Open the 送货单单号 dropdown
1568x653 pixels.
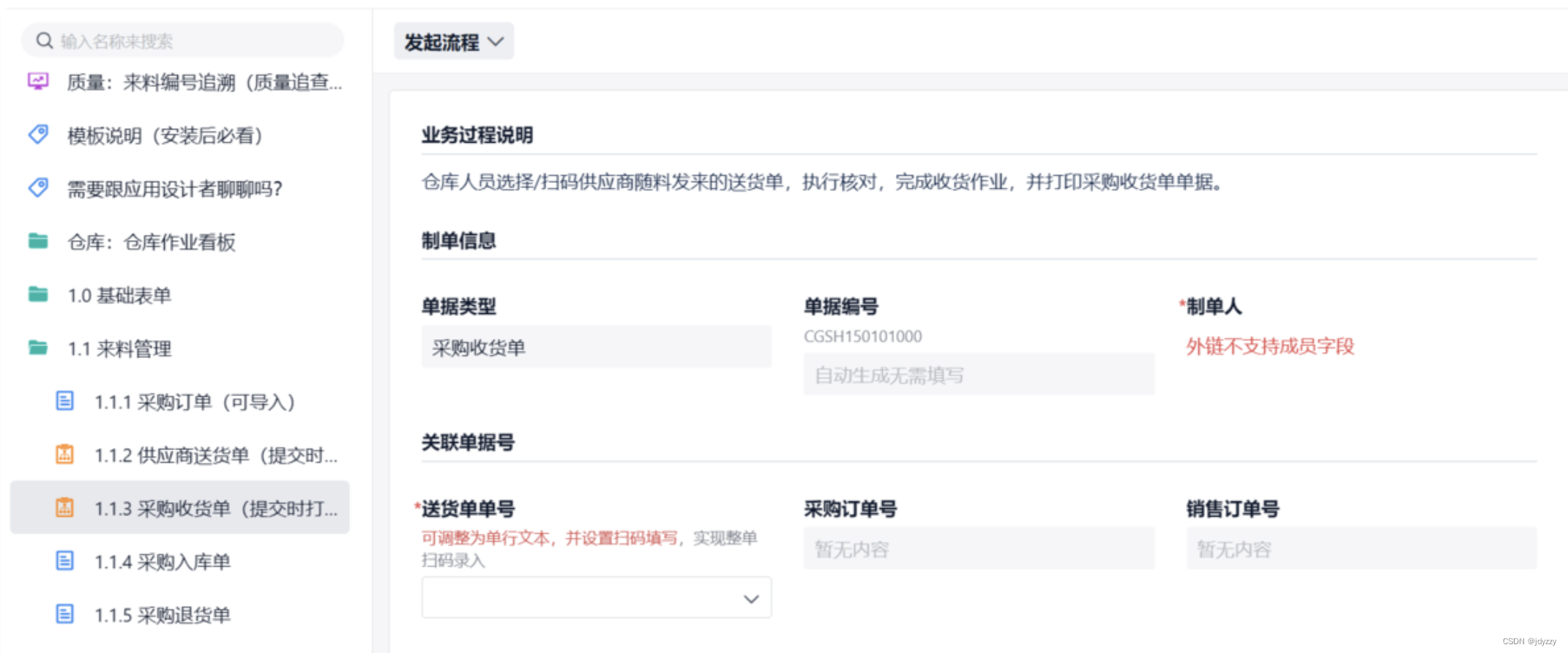(597, 597)
